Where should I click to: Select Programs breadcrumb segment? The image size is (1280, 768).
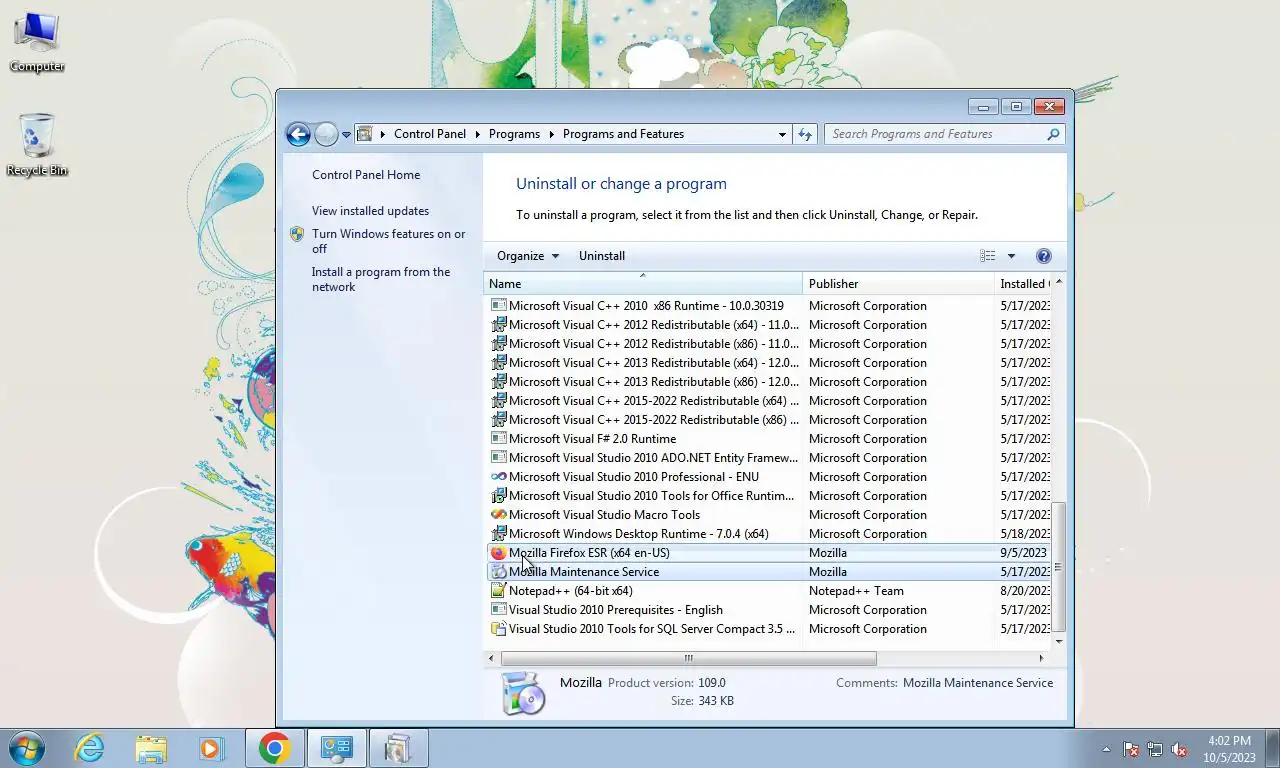click(x=514, y=134)
